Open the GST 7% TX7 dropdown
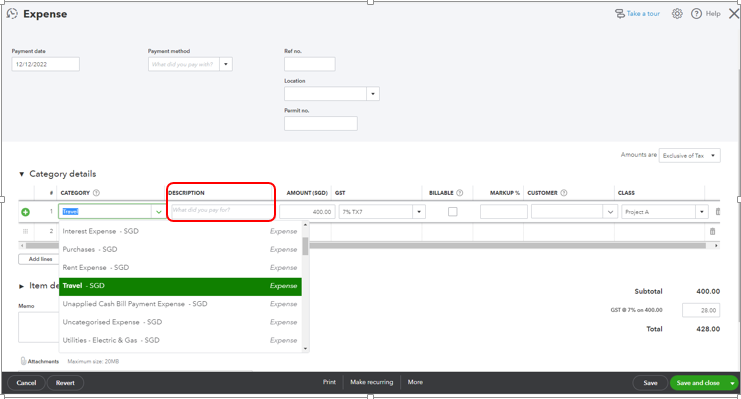Viewport: 741px width, 399px height. coord(419,212)
